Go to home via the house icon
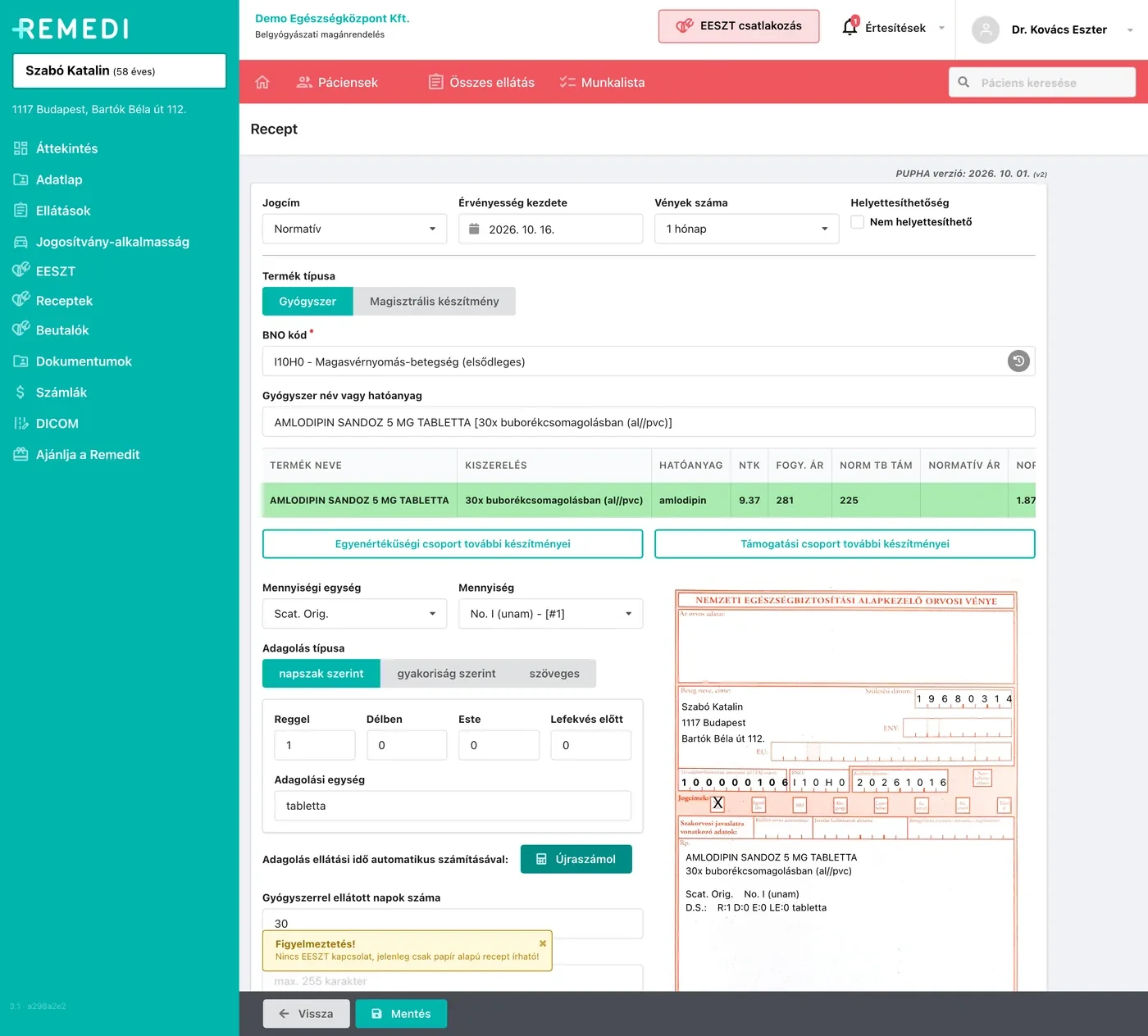Screen dimensions: 1148x1036 tap(262, 82)
